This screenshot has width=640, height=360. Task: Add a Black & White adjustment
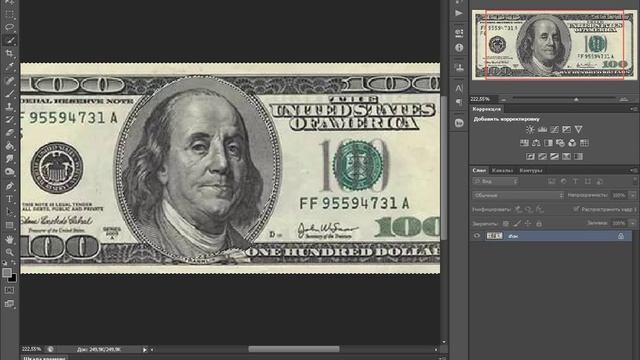coord(548,143)
